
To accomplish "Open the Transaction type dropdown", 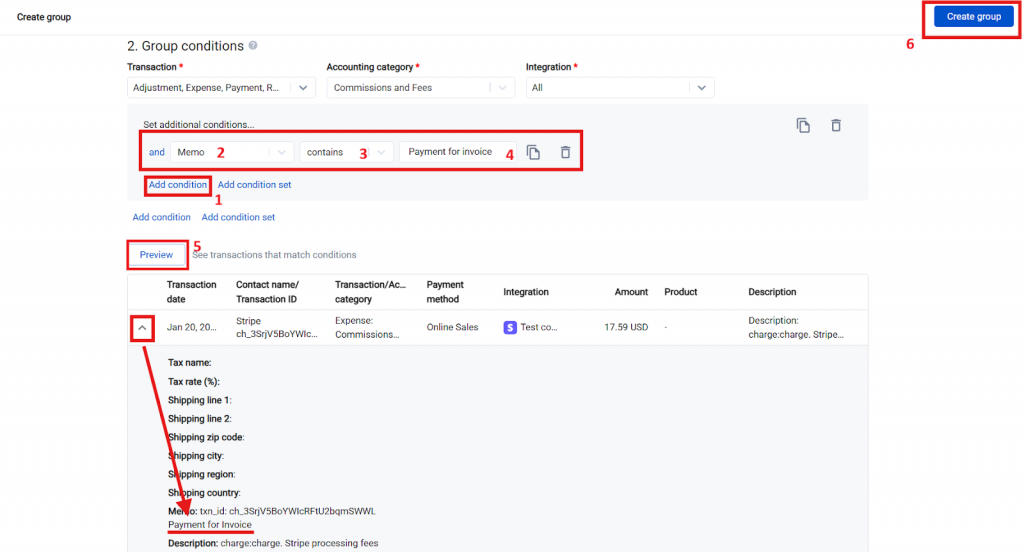I will [x=220, y=88].
